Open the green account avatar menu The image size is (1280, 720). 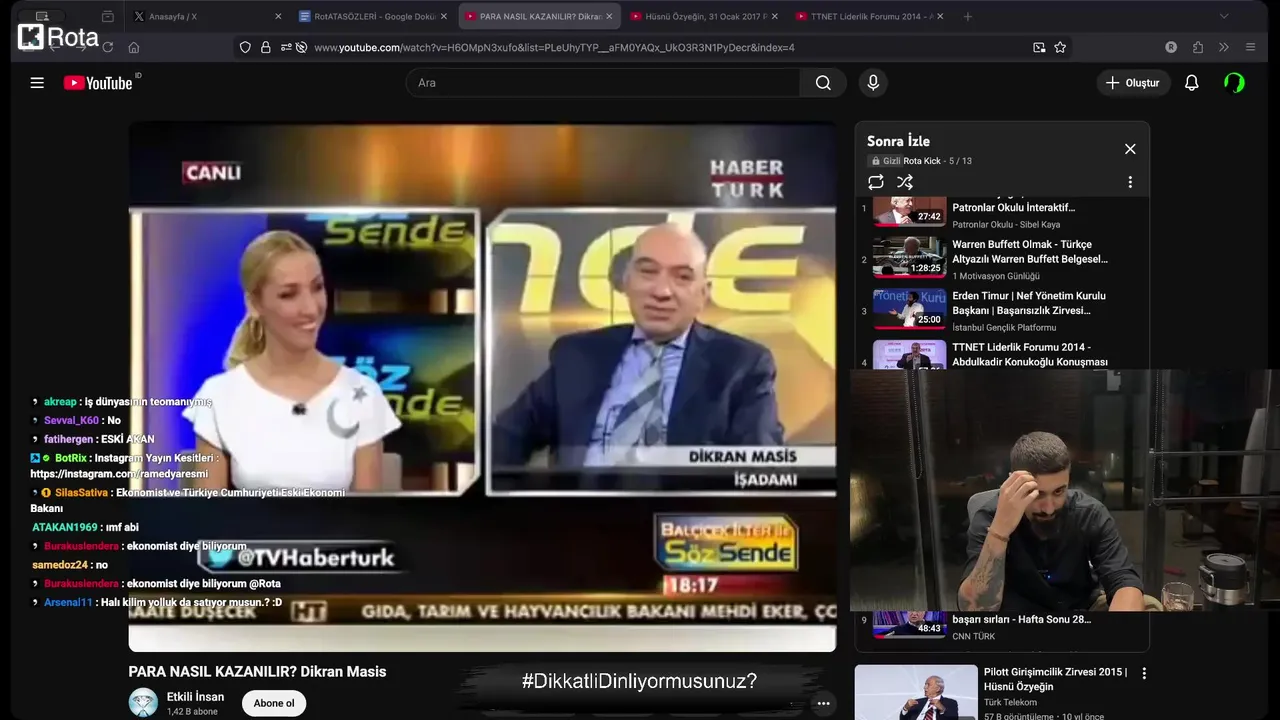(x=1234, y=83)
